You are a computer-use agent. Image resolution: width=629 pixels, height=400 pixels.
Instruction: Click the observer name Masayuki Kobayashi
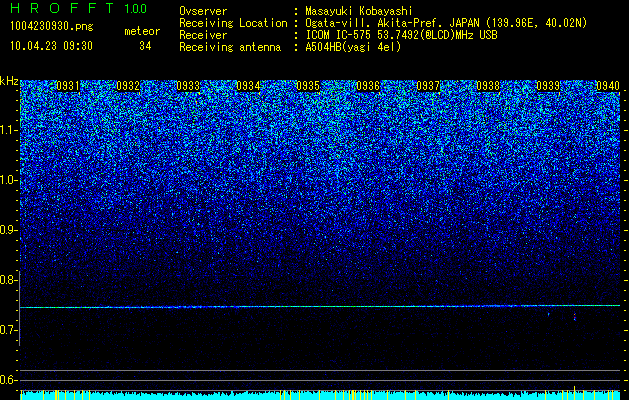(359, 11)
